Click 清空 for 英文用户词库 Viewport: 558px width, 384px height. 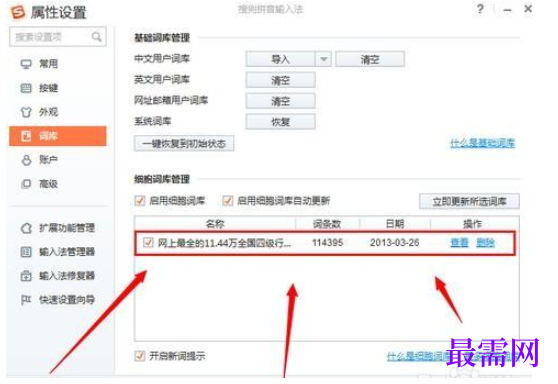[x=280, y=80]
